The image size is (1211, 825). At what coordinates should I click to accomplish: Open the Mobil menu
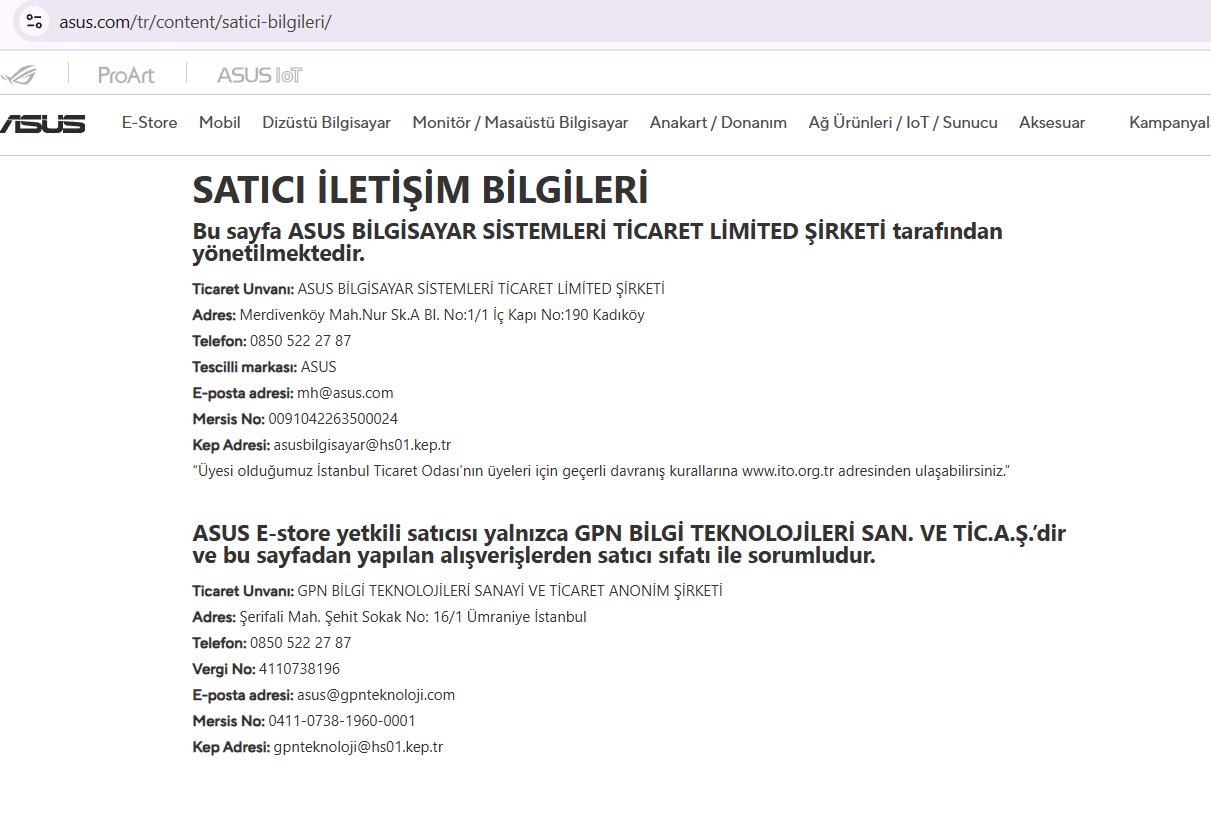pyautogui.click(x=220, y=123)
